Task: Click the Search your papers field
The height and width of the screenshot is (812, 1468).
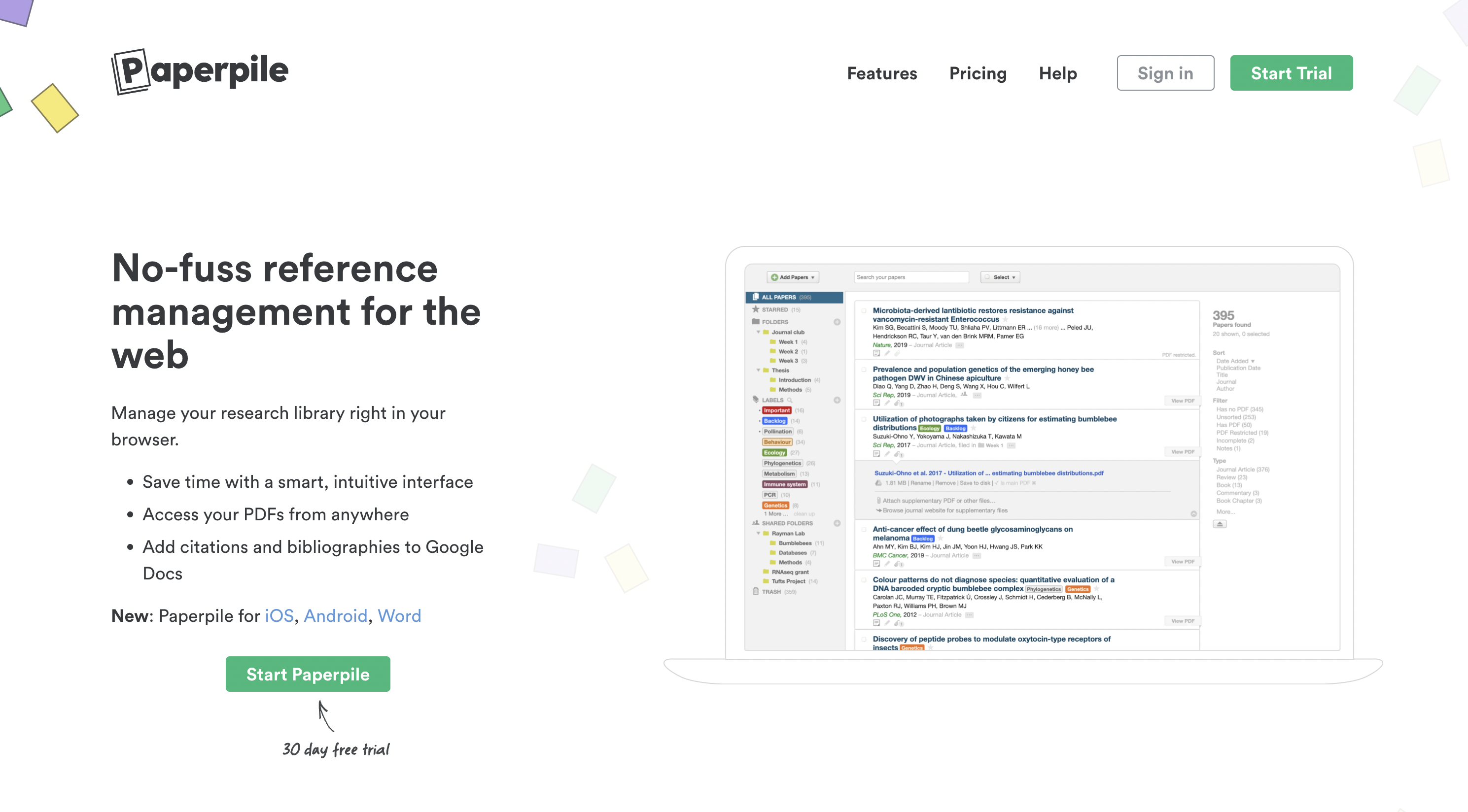Action: (x=911, y=277)
